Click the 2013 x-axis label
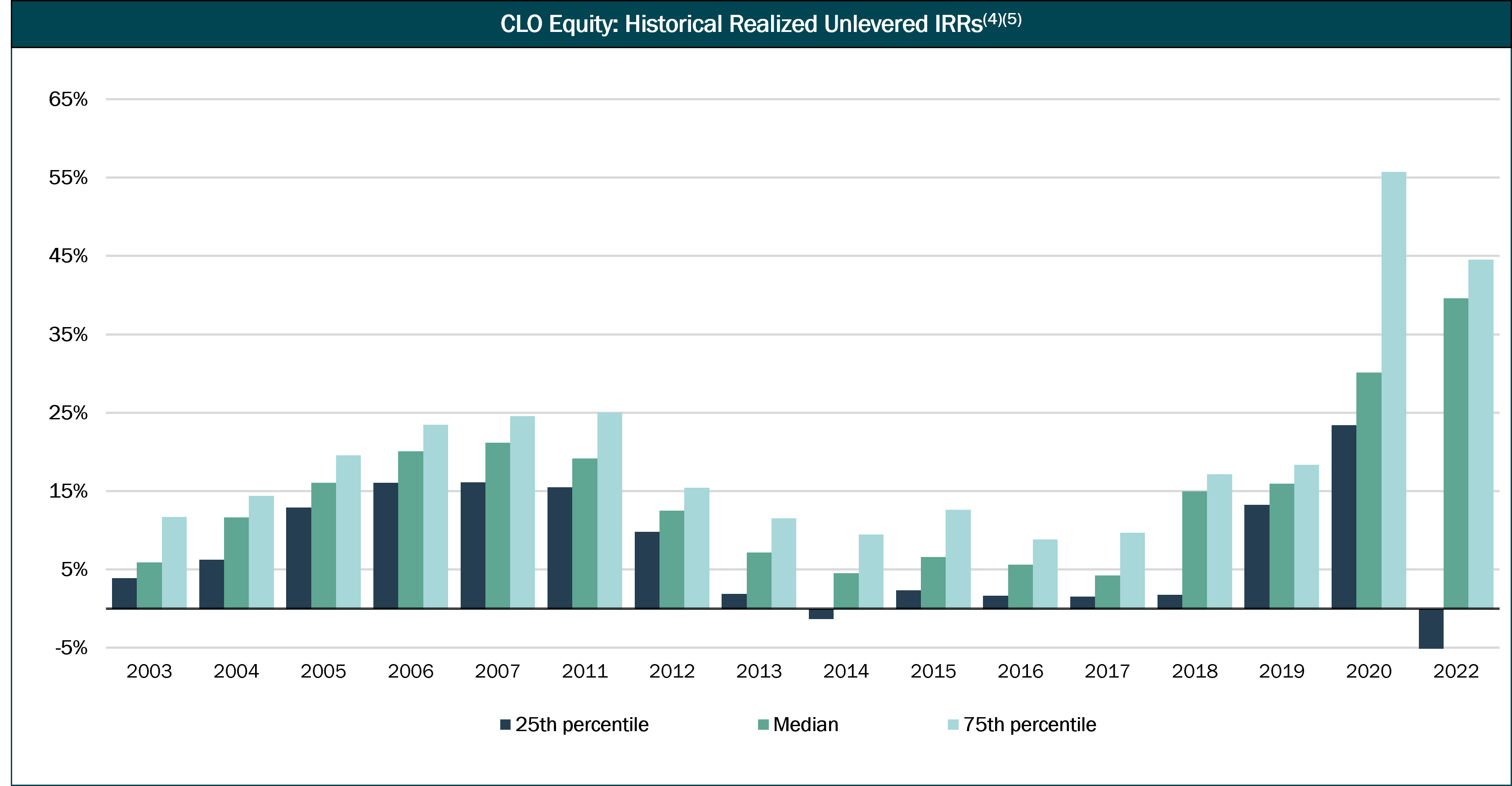The height and width of the screenshot is (786, 1512). click(759, 671)
